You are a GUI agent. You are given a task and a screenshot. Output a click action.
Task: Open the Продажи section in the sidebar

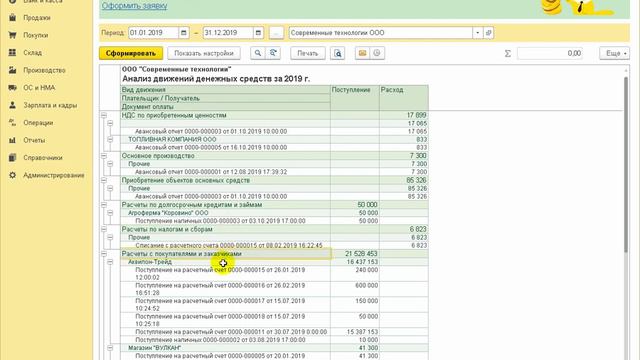(x=37, y=18)
